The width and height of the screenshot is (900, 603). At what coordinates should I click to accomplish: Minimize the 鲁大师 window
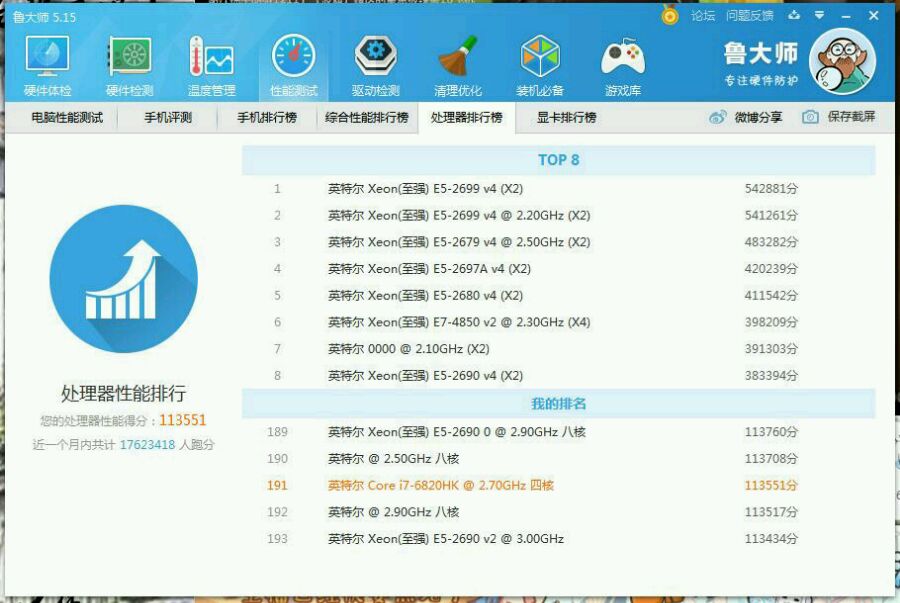click(846, 16)
